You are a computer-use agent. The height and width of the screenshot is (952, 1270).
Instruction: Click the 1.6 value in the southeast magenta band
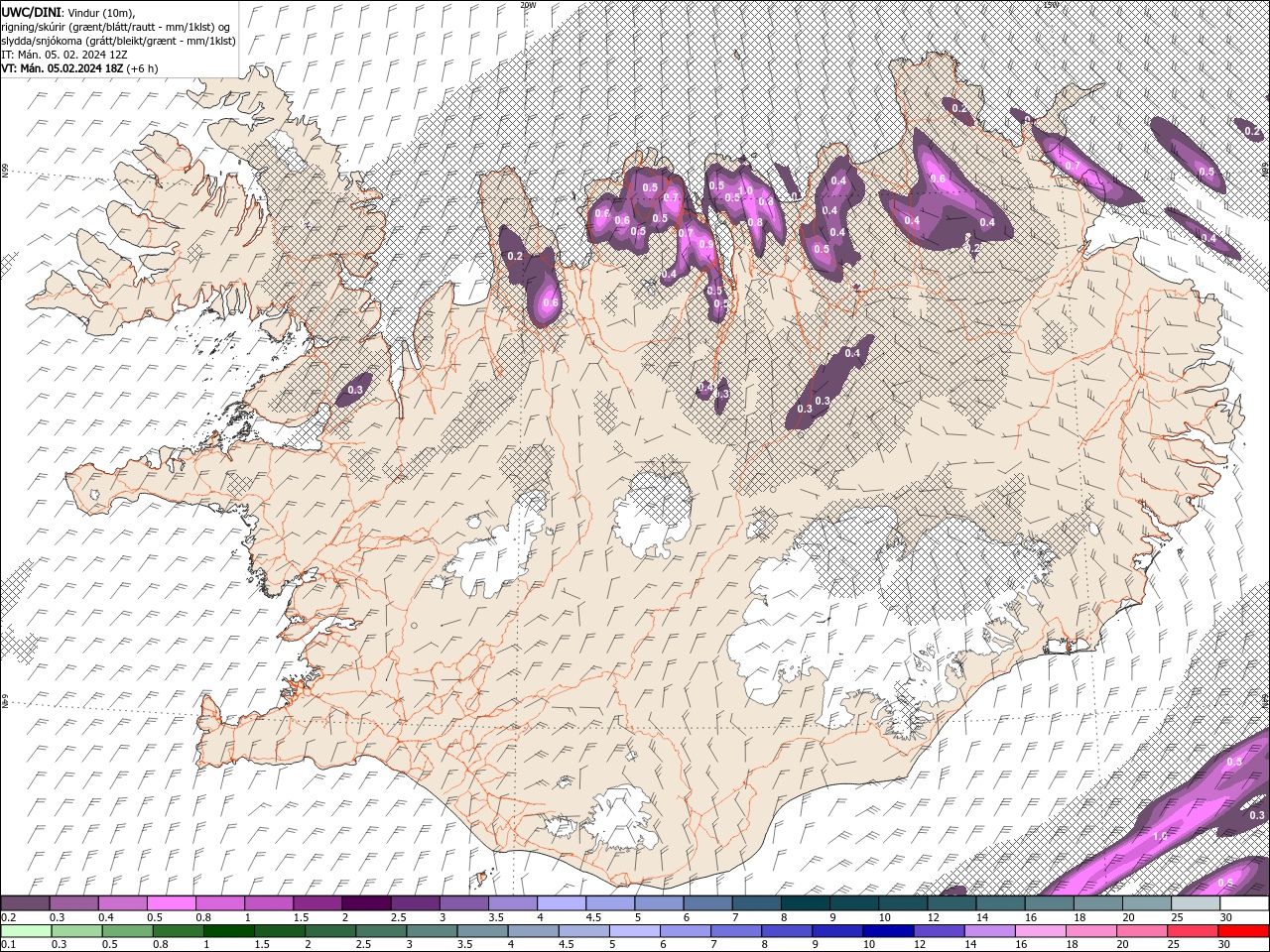click(1160, 836)
